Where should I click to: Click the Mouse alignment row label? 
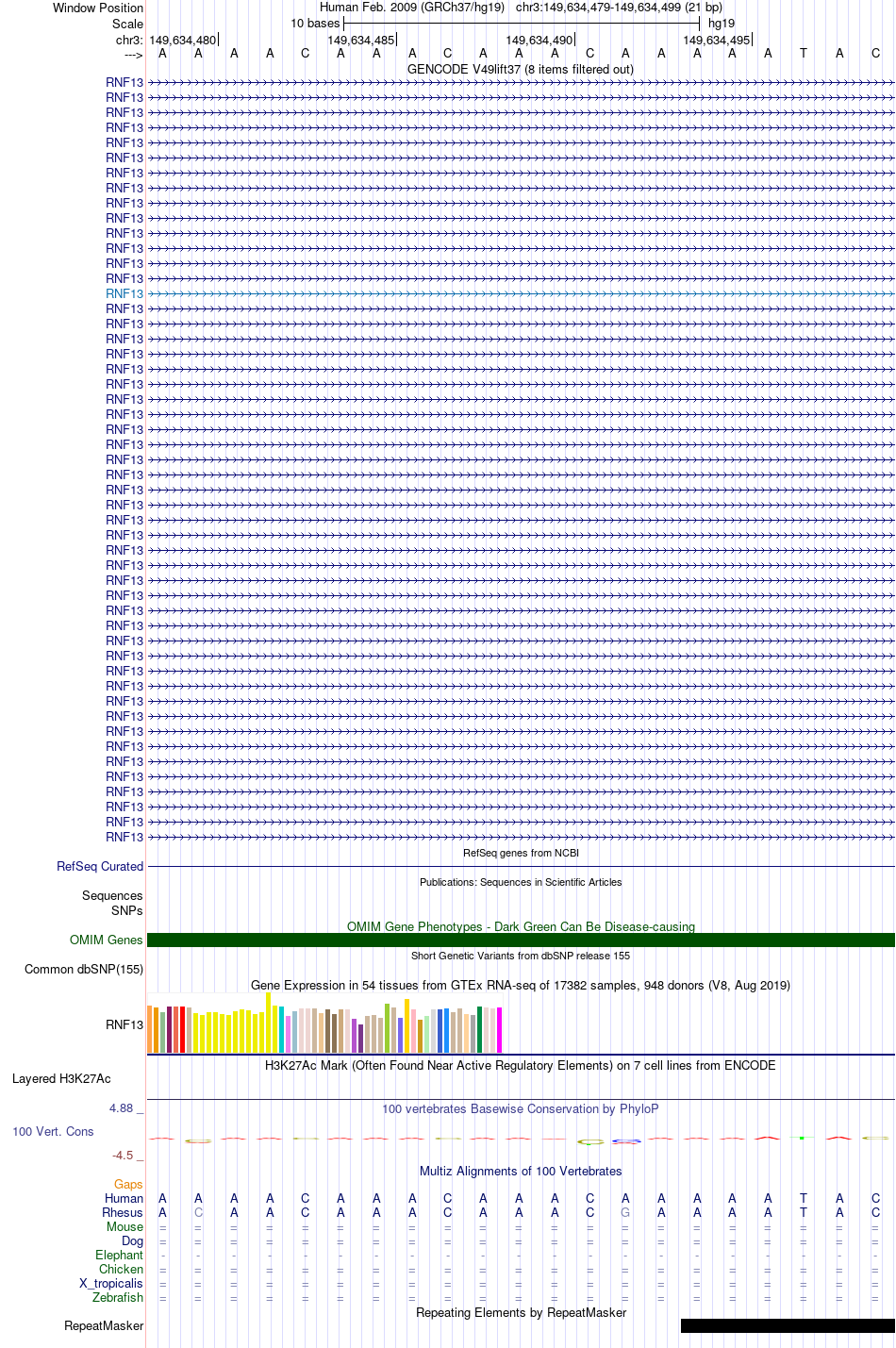(125, 1227)
